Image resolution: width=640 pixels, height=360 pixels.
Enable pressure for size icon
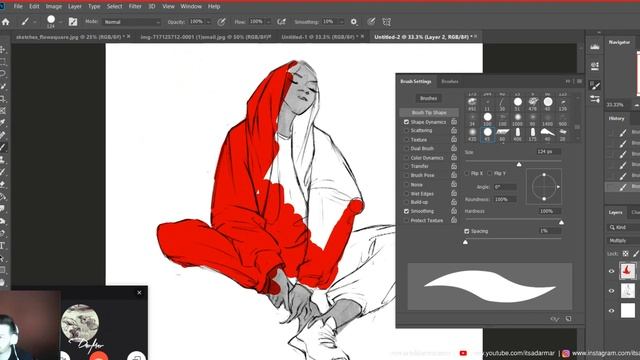(371, 22)
